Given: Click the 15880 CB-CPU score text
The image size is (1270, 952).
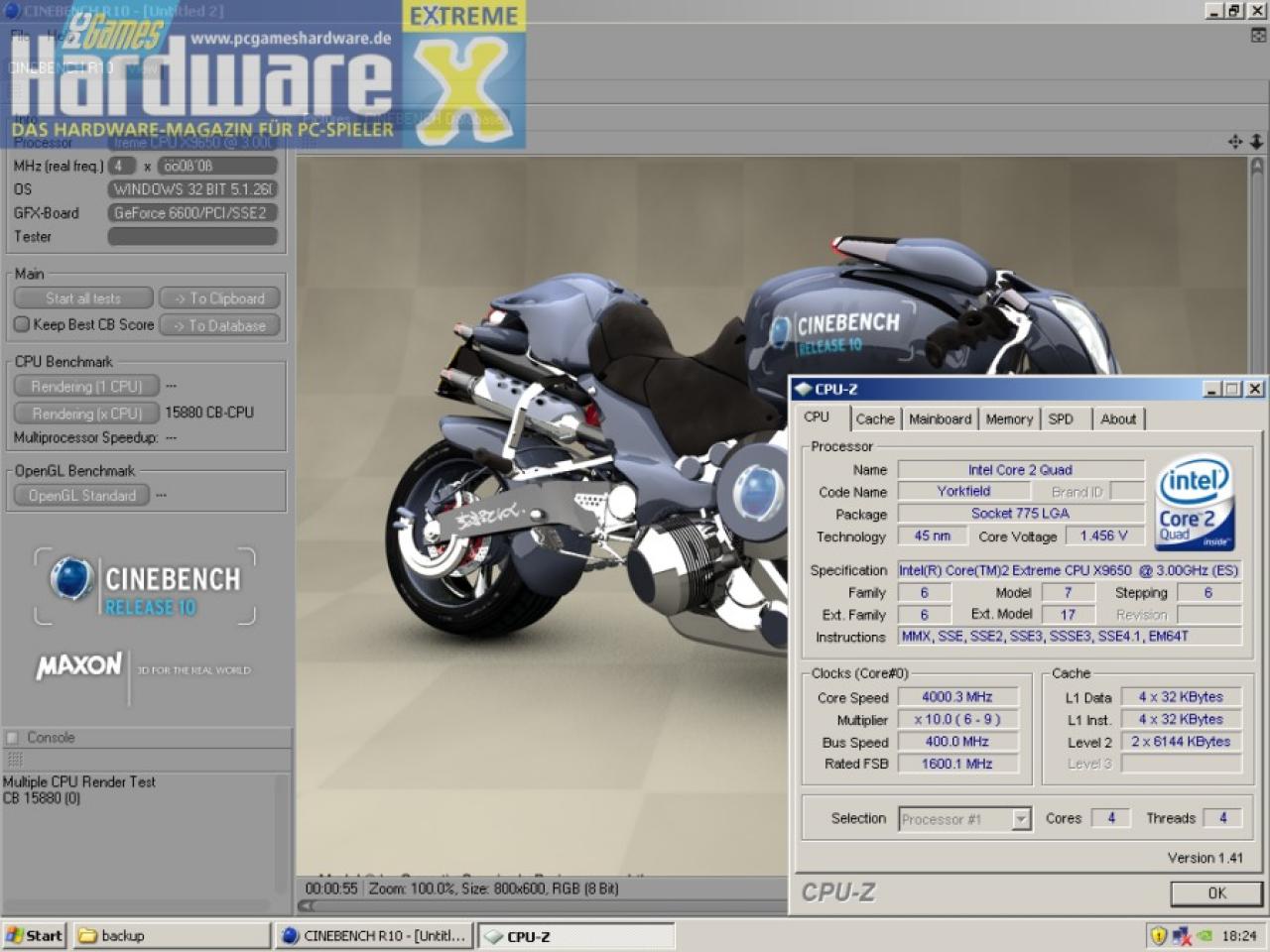Looking at the screenshot, I should click(209, 413).
